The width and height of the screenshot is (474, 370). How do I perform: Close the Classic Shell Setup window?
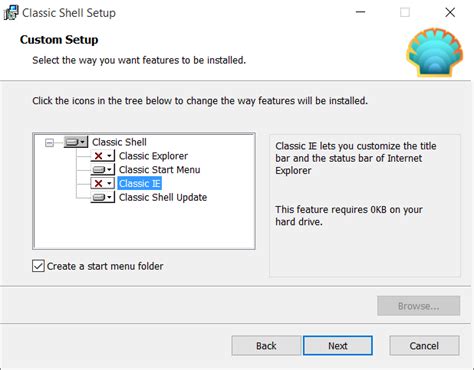pos(450,12)
